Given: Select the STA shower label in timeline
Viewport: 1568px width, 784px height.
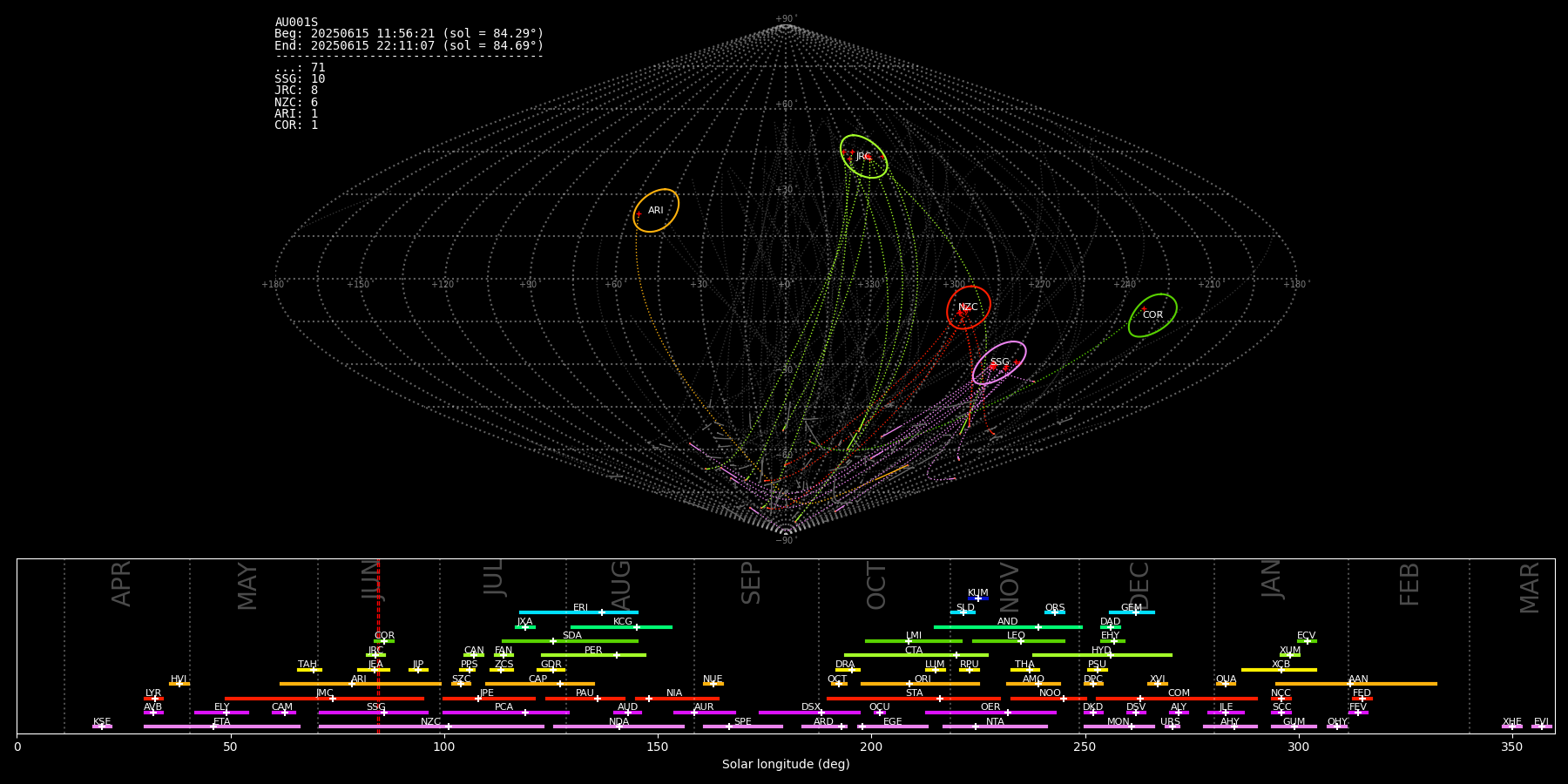Looking at the screenshot, I should coord(914,693).
